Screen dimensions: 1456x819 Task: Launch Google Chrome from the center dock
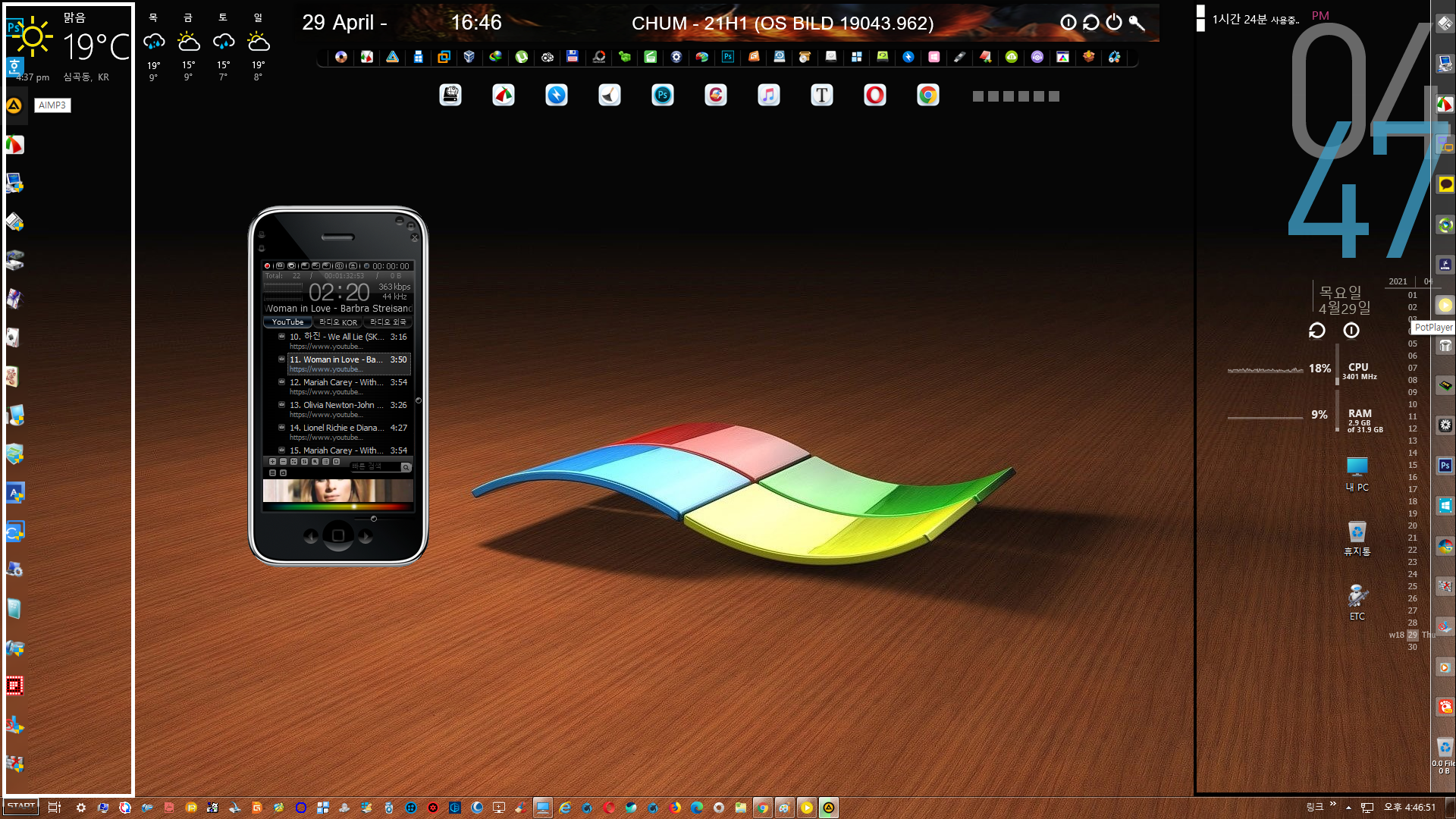(928, 95)
